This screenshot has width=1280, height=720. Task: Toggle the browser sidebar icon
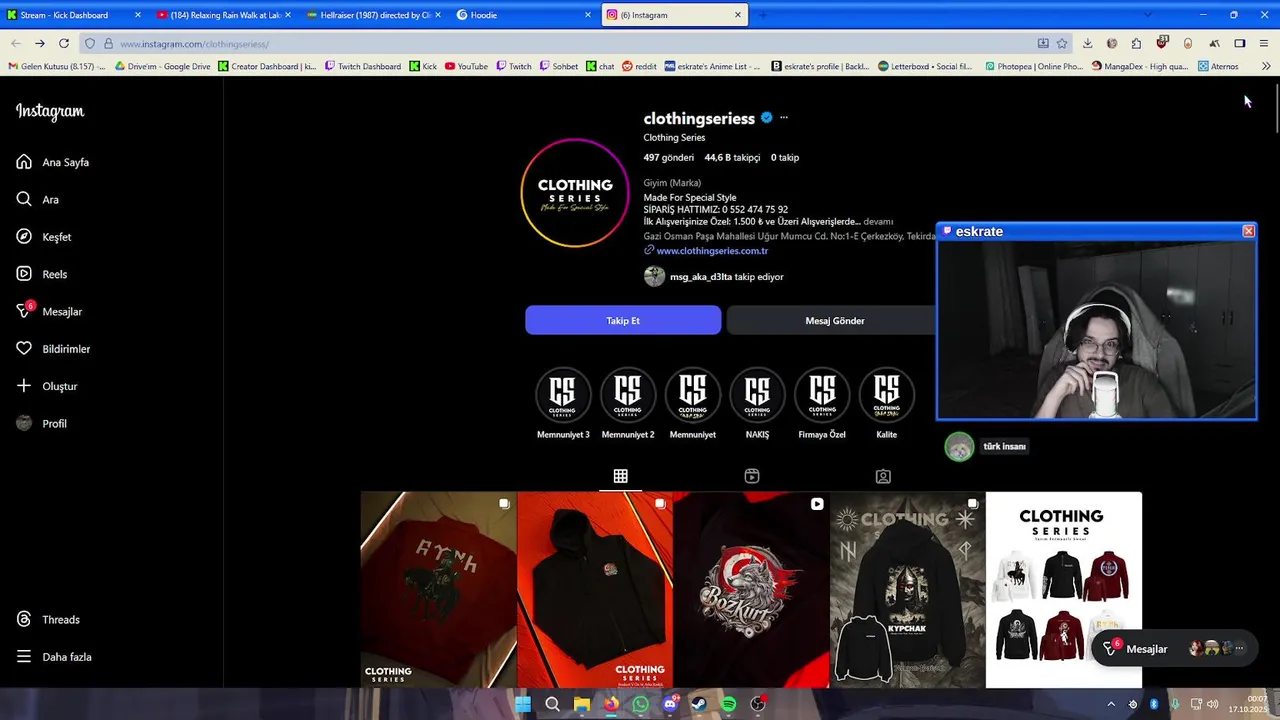pos(1240,44)
